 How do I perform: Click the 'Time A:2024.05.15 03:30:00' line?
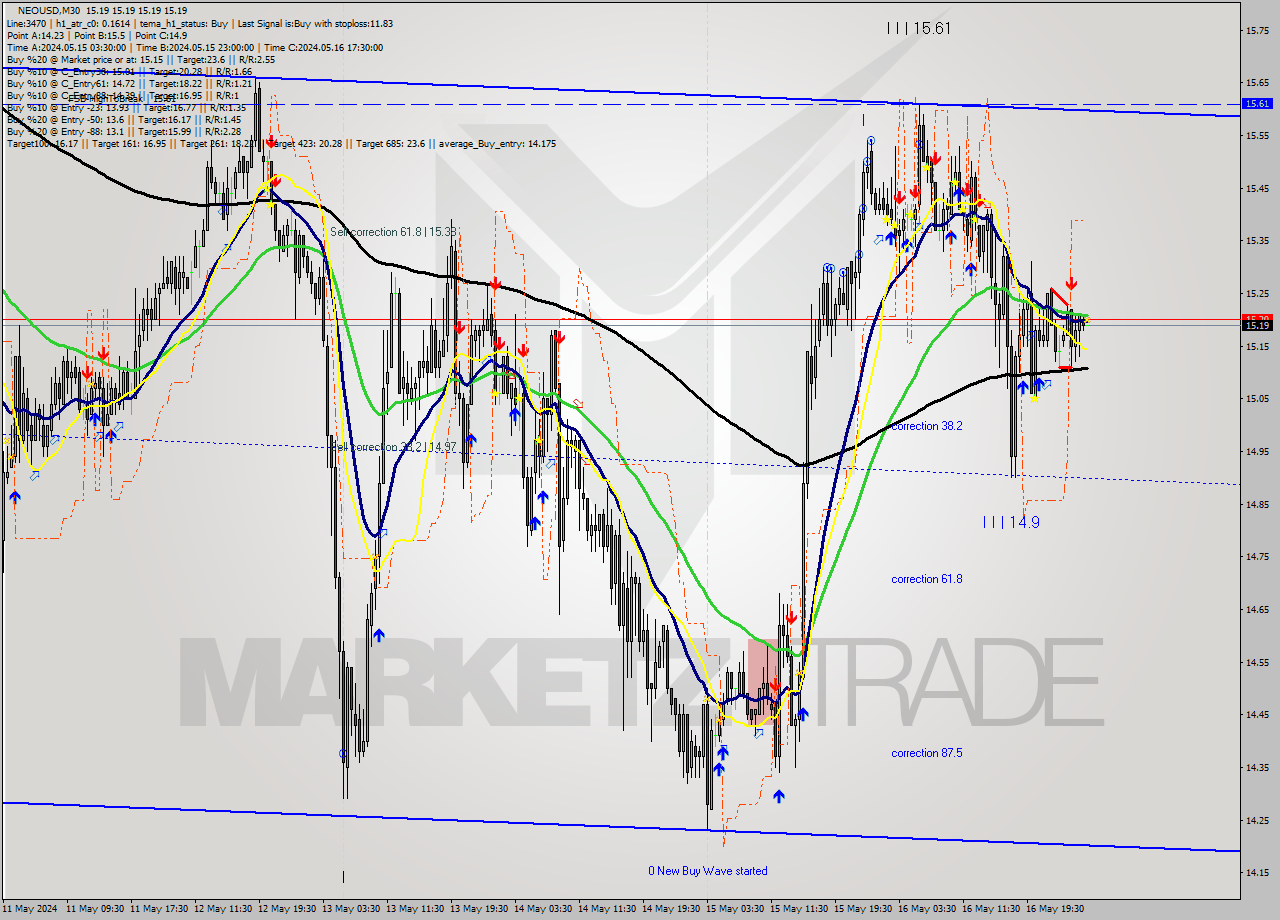pos(66,47)
